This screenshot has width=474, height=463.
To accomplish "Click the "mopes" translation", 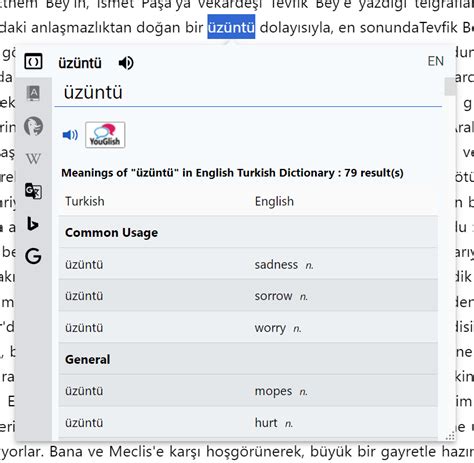I will coord(273,391).
